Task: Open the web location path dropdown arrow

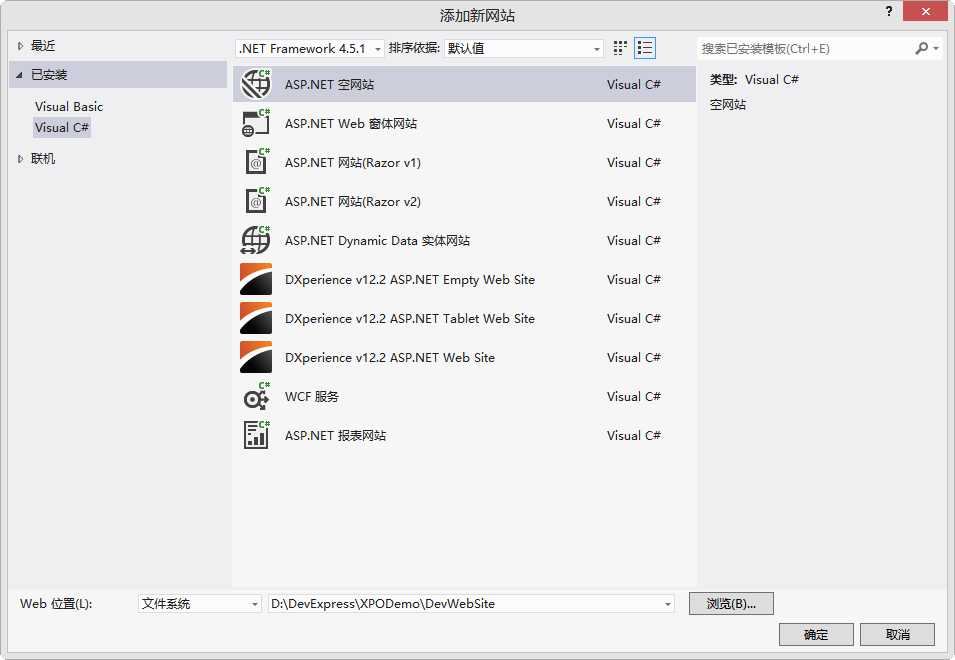Action: [668, 604]
